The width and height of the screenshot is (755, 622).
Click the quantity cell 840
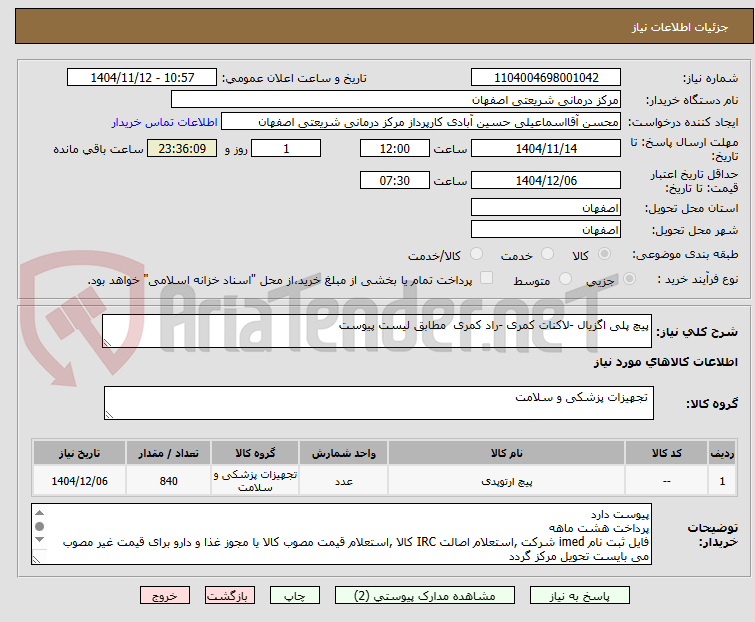(x=168, y=480)
